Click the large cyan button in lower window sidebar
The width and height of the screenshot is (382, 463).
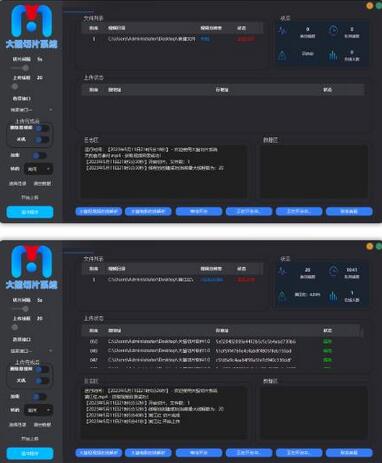tap(30, 453)
